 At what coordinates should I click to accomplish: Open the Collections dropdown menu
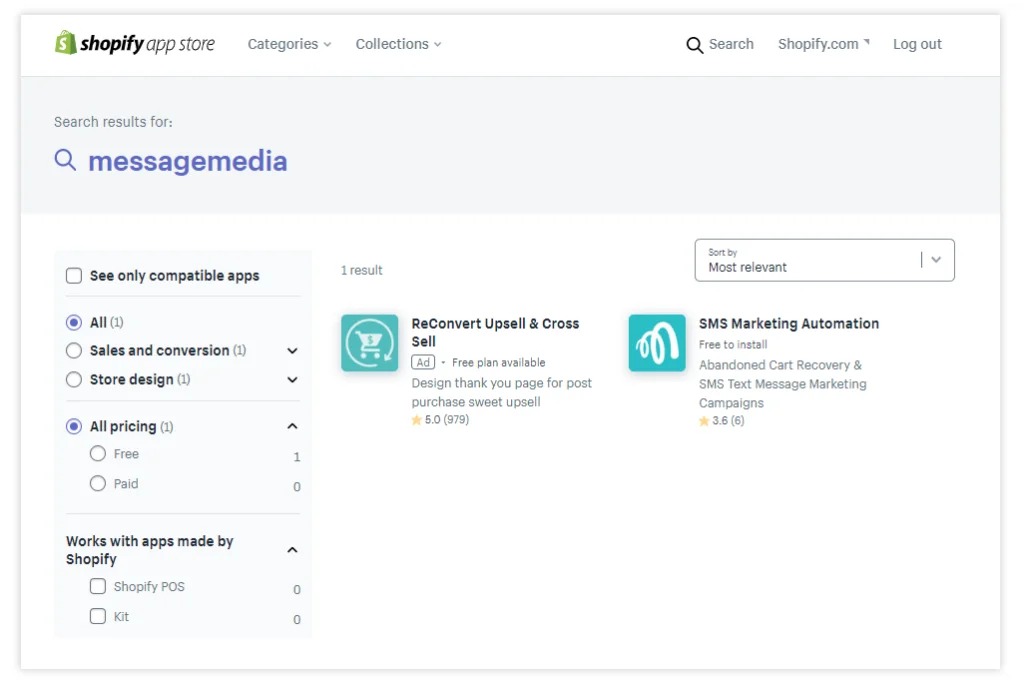(398, 44)
